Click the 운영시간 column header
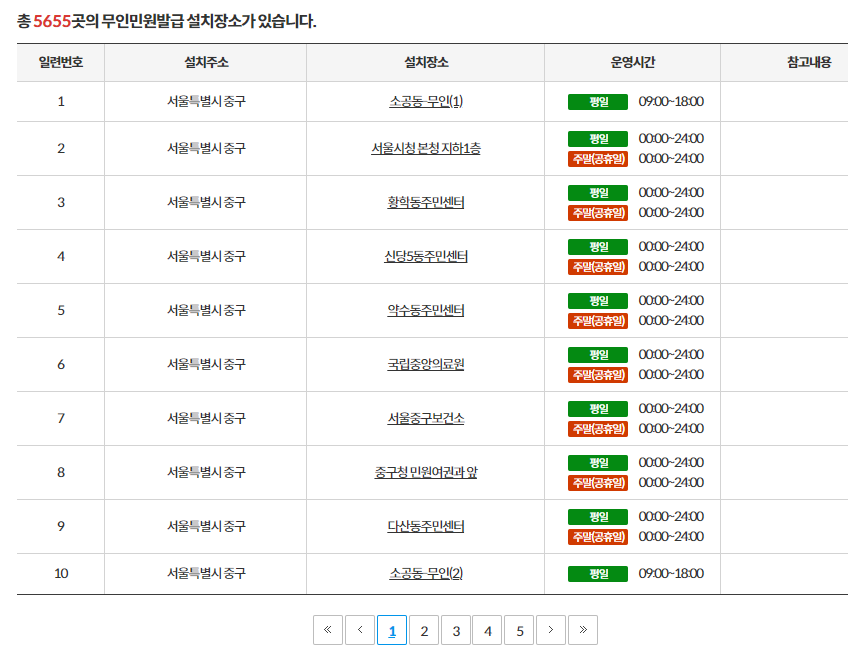Image resolution: width=848 pixels, height=654 pixels. 632,62
